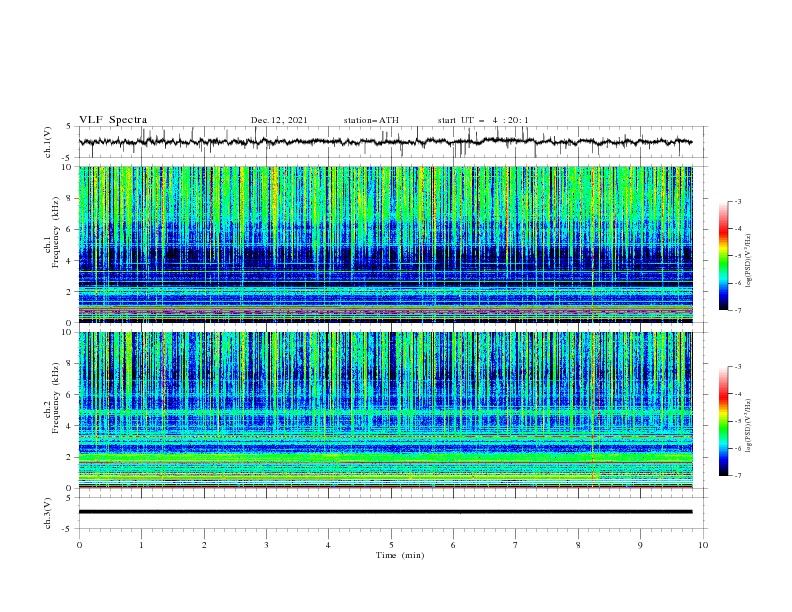The width and height of the screenshot is (792, 612).
Task: Click the 6 kHz tick label on ch.2 axis
Action: point(70,395)
